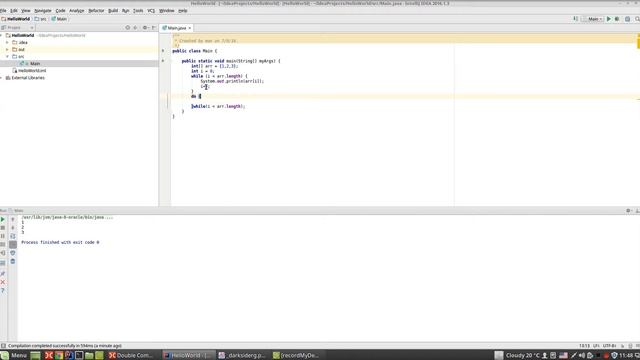Hide the Project tool window
The height and width of the screenshot is (360, 640).
(x=154, y=28)
